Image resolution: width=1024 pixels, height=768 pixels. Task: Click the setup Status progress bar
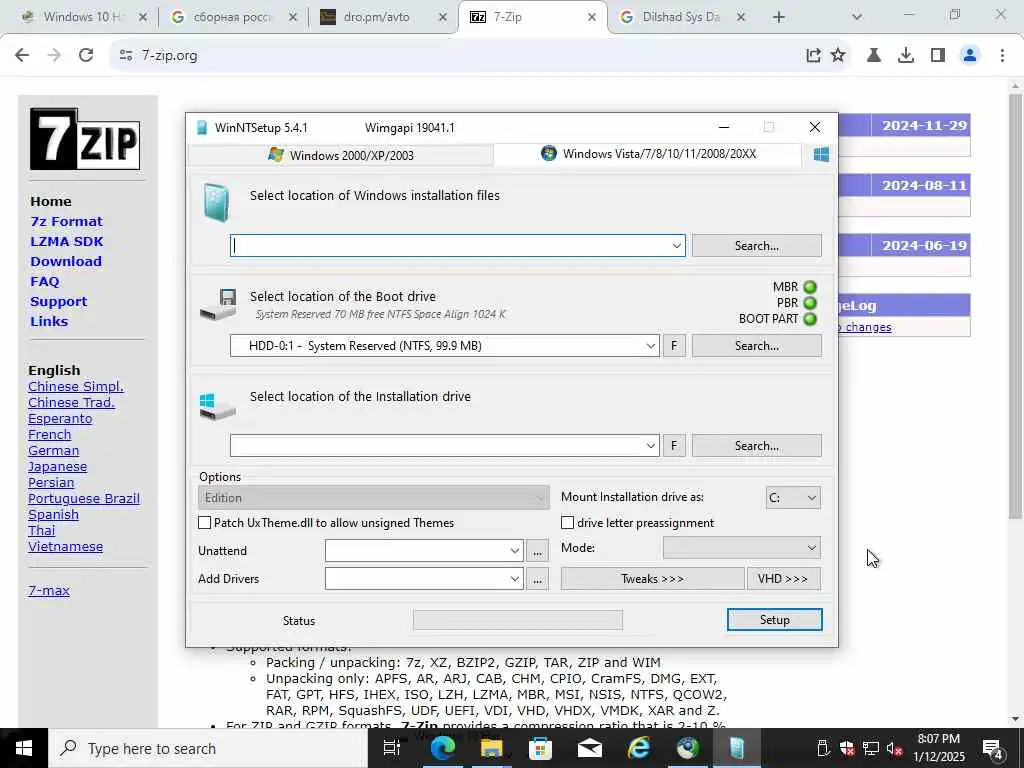pyautogui.click(x=518, y=620)
